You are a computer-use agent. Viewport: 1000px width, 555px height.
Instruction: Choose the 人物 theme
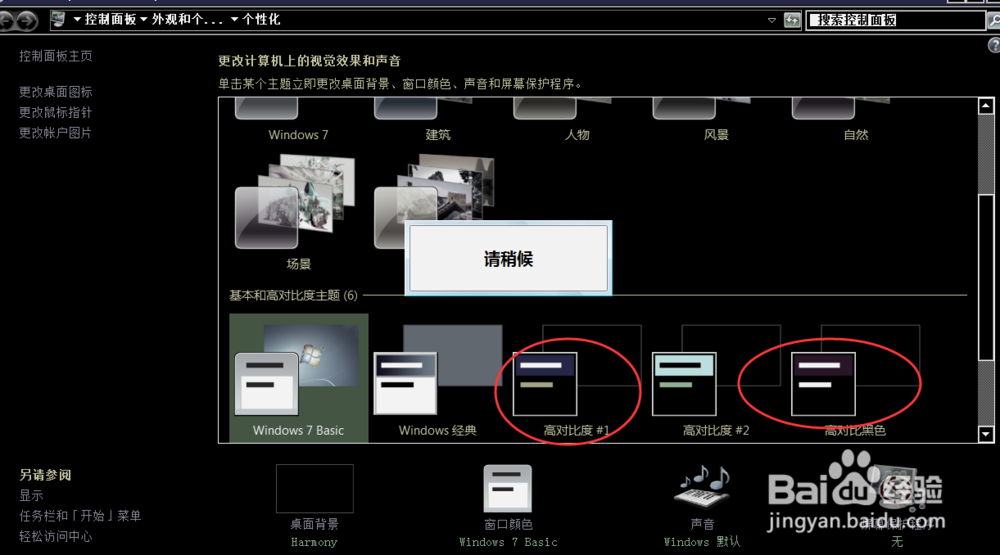[x=577, y=121]
